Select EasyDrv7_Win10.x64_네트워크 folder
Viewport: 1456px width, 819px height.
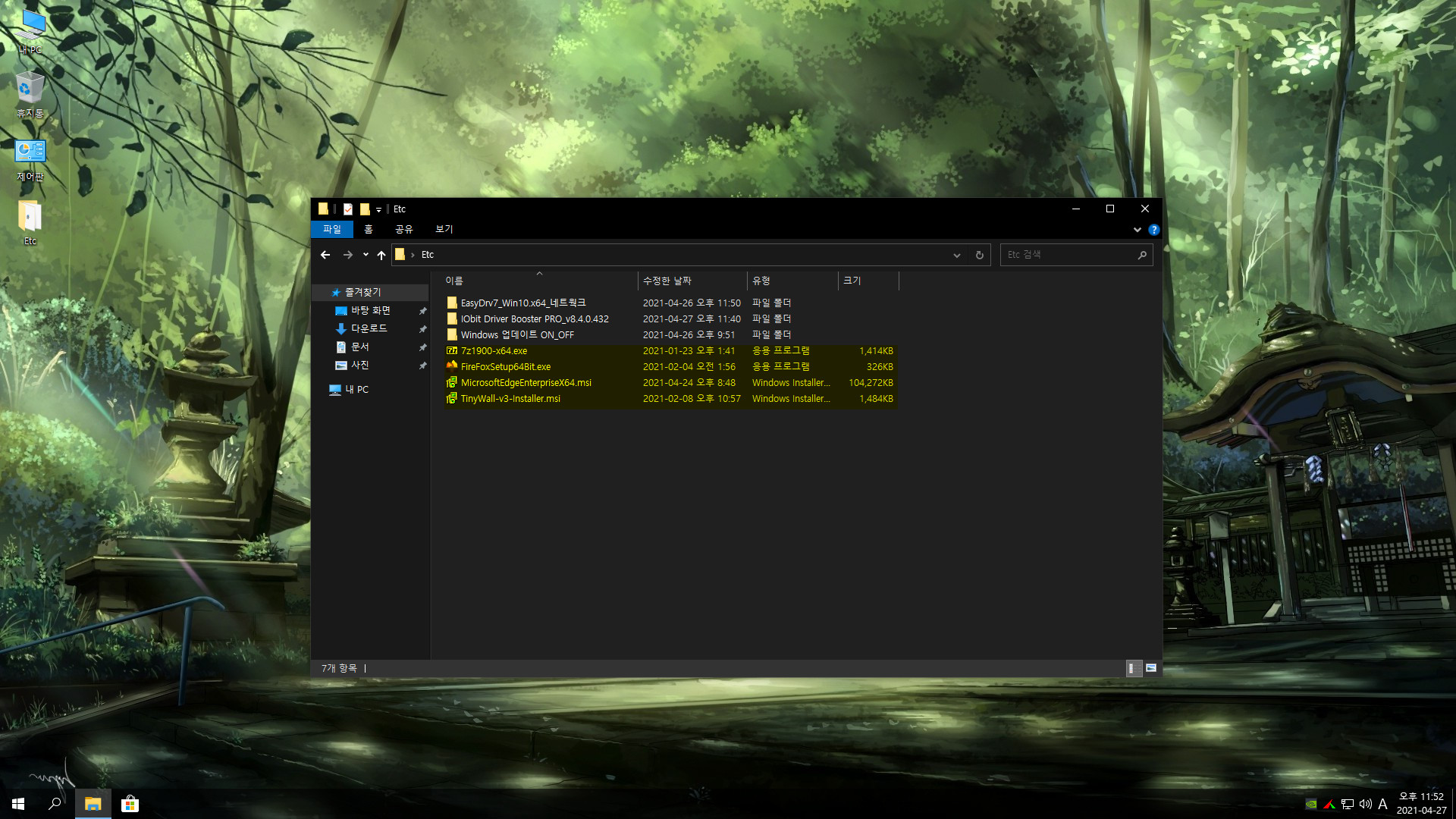[x=523, y=303]
